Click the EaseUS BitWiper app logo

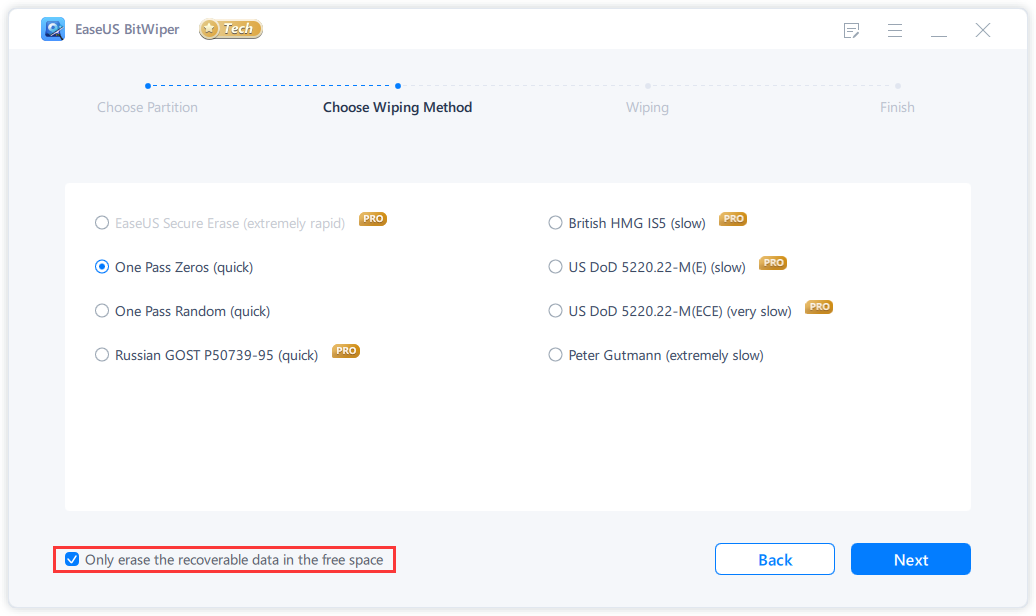(53, 29)
